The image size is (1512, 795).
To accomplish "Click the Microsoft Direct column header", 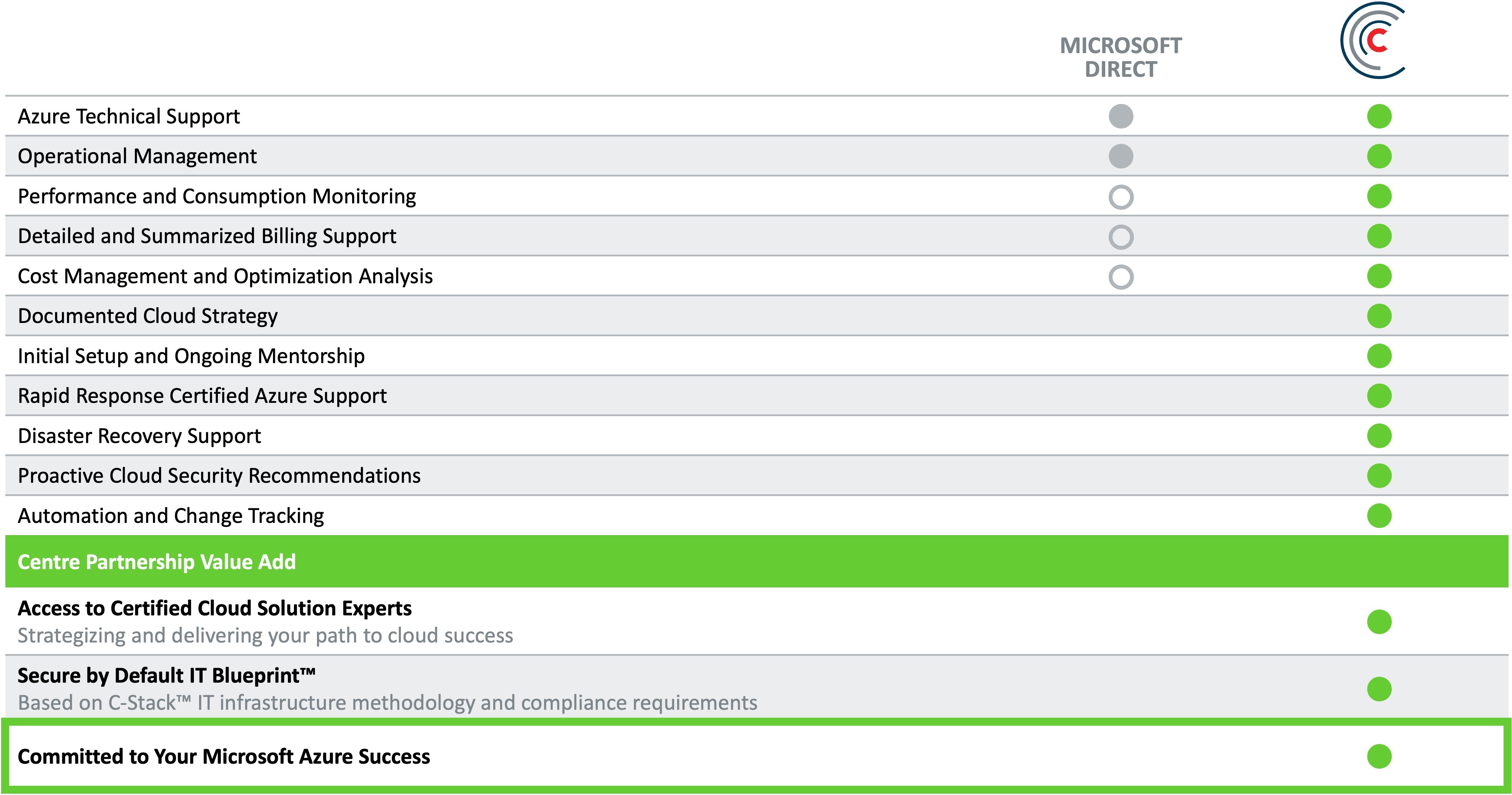I will coord(1121,57).
